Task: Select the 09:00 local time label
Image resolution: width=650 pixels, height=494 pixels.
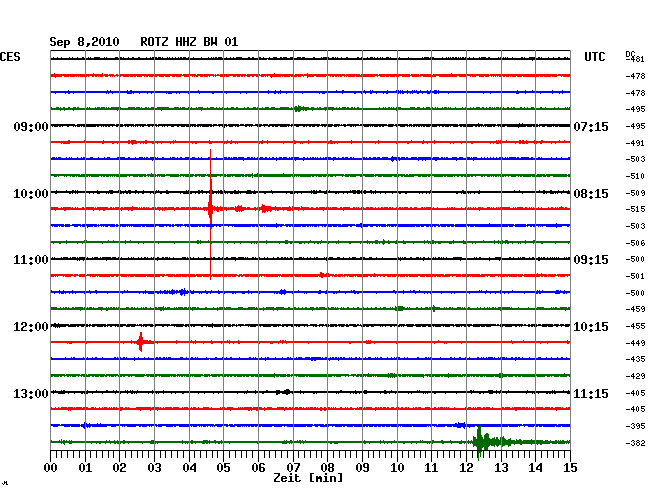Action: coord(31,126)
